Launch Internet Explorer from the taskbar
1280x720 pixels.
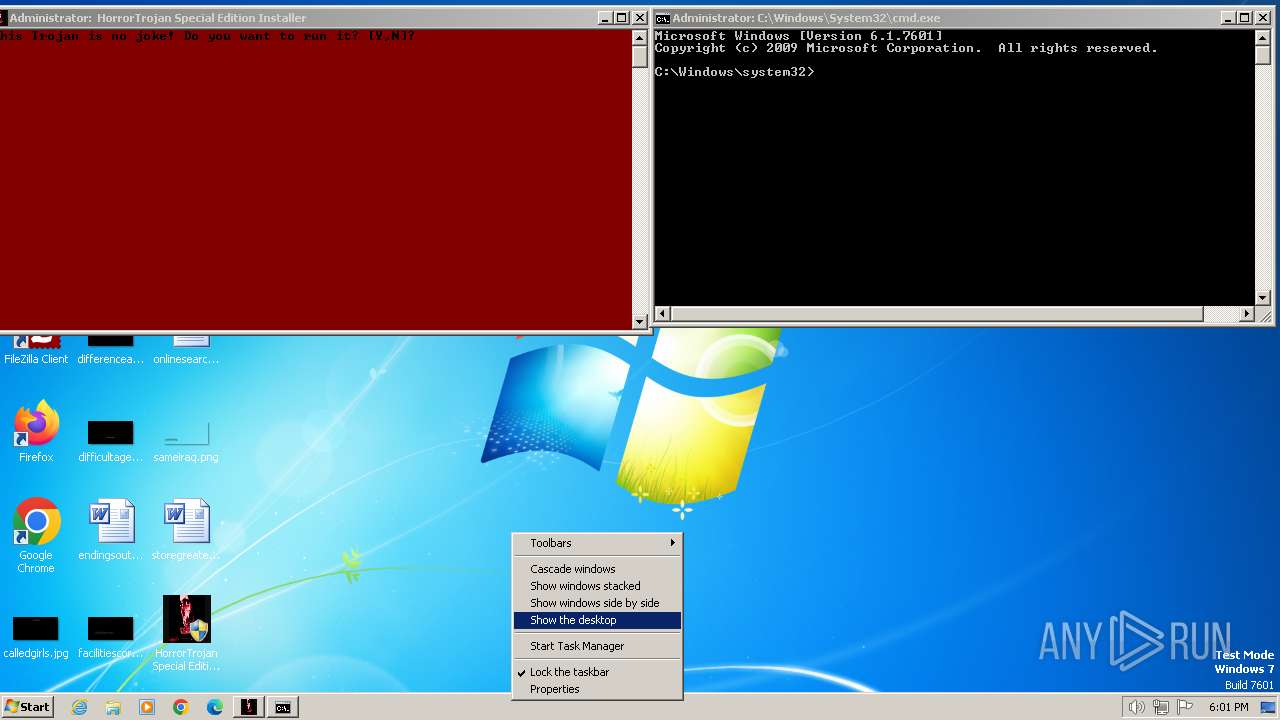click(79, 707)
